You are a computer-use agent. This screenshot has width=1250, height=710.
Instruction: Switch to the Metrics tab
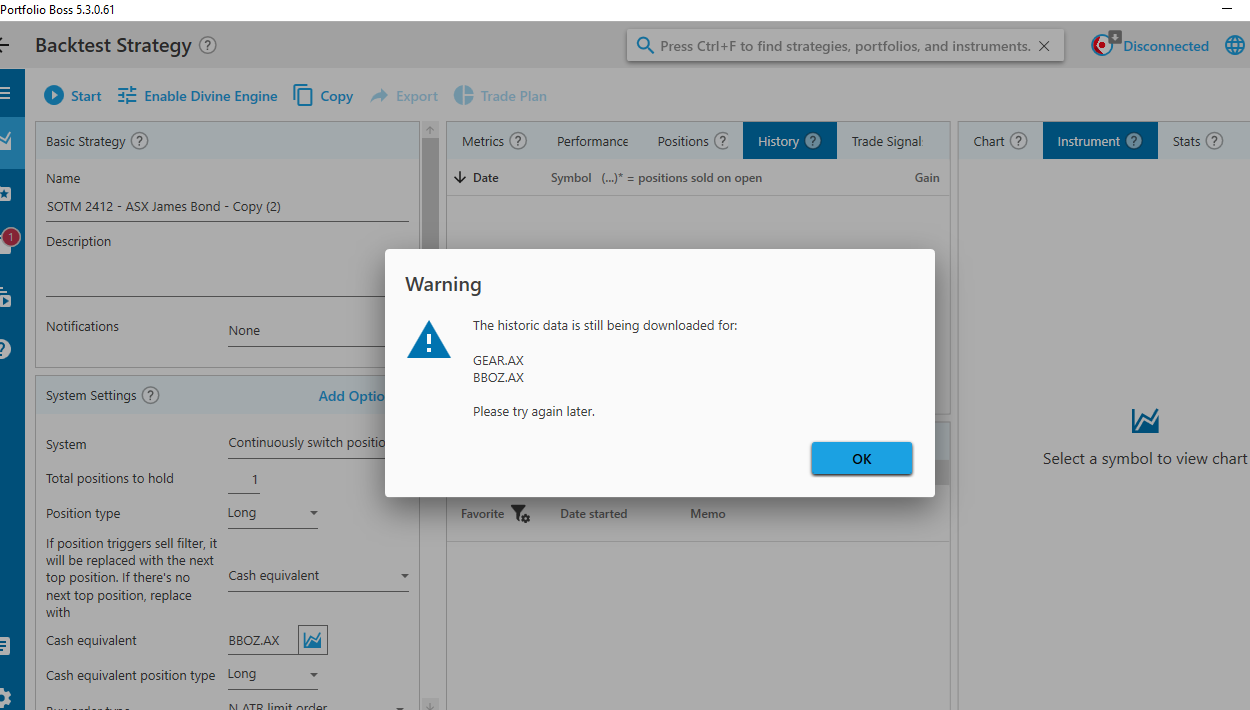point(493,141)
